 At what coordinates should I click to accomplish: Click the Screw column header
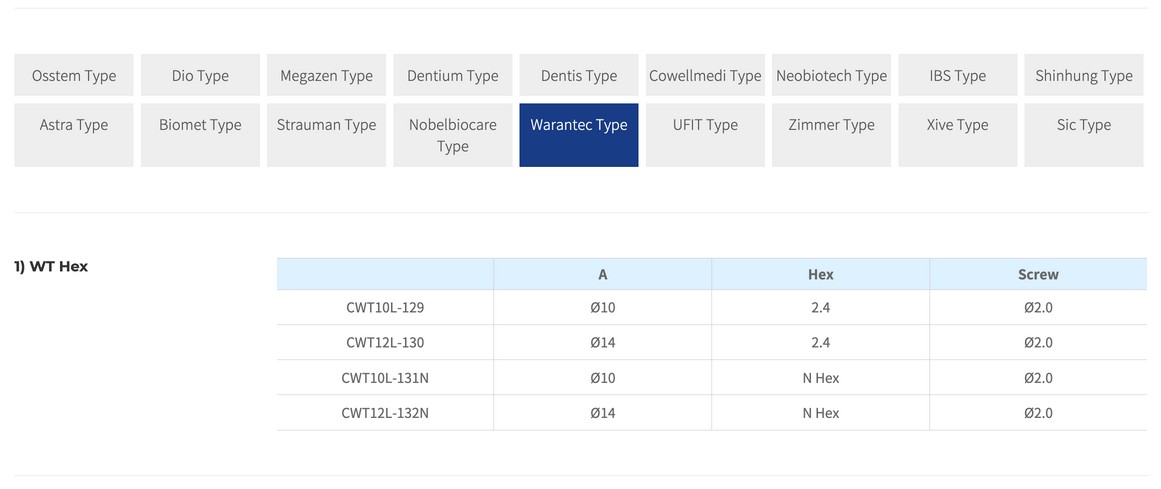click(1038, 274)
